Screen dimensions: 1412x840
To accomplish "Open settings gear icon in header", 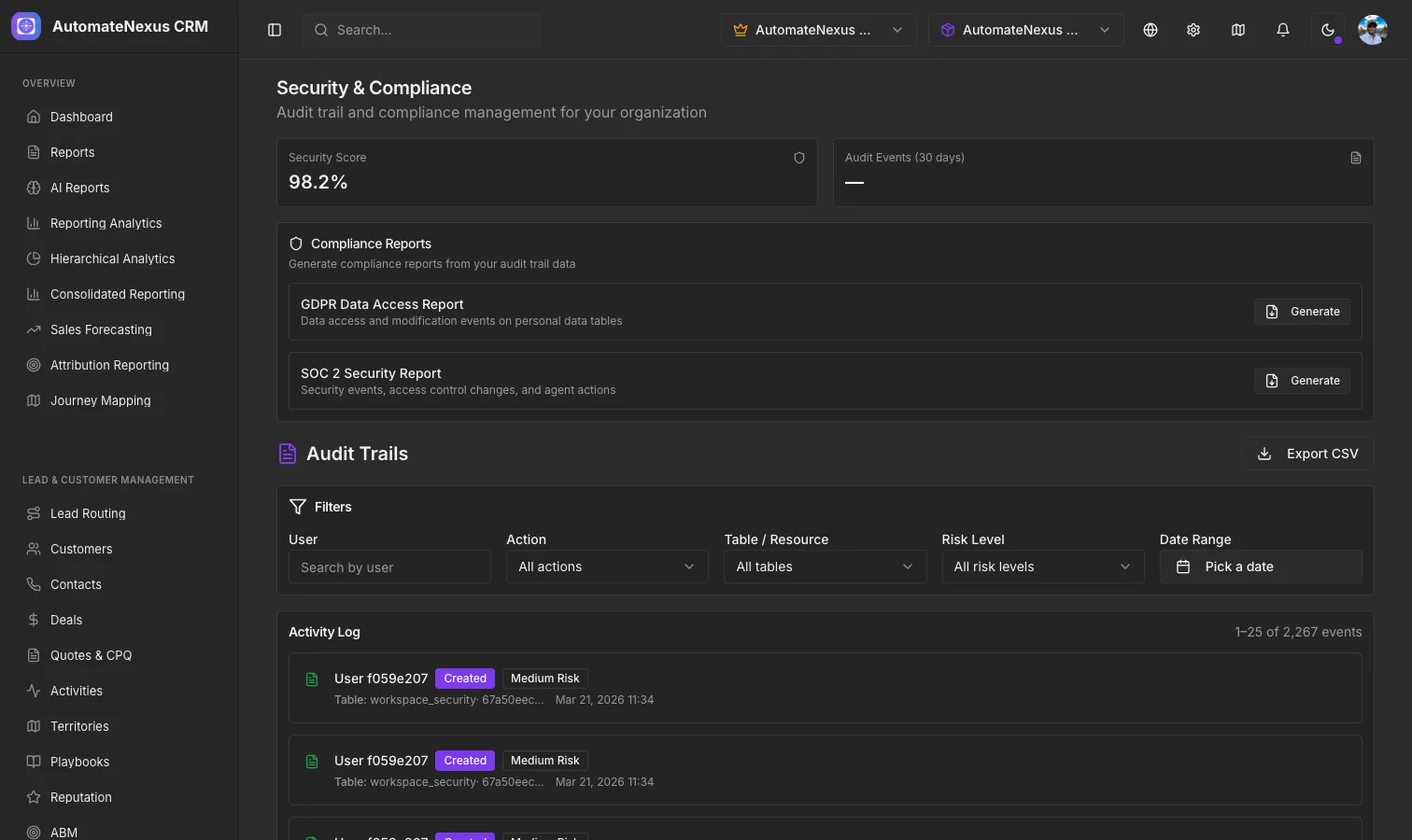I will click(1193, 30).
